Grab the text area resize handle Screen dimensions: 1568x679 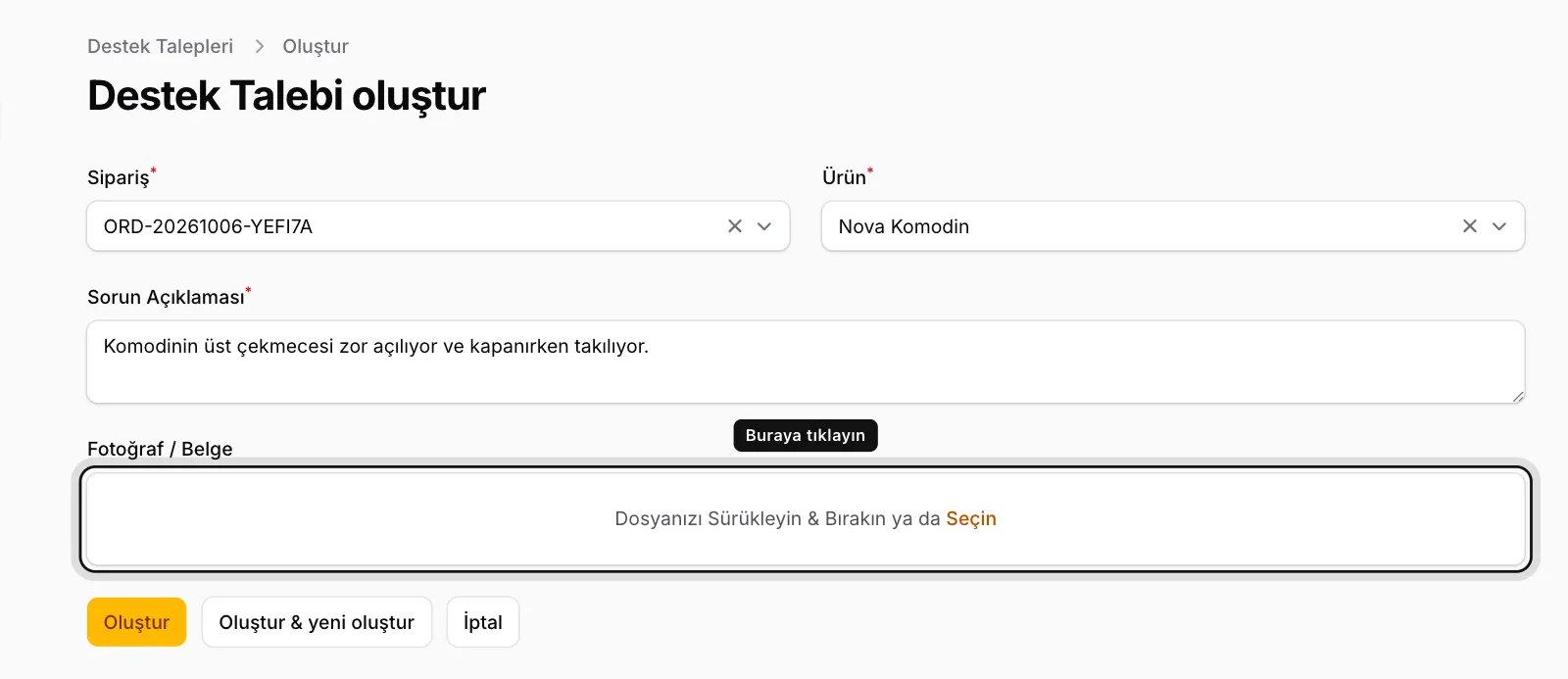tap(1518, 396)
